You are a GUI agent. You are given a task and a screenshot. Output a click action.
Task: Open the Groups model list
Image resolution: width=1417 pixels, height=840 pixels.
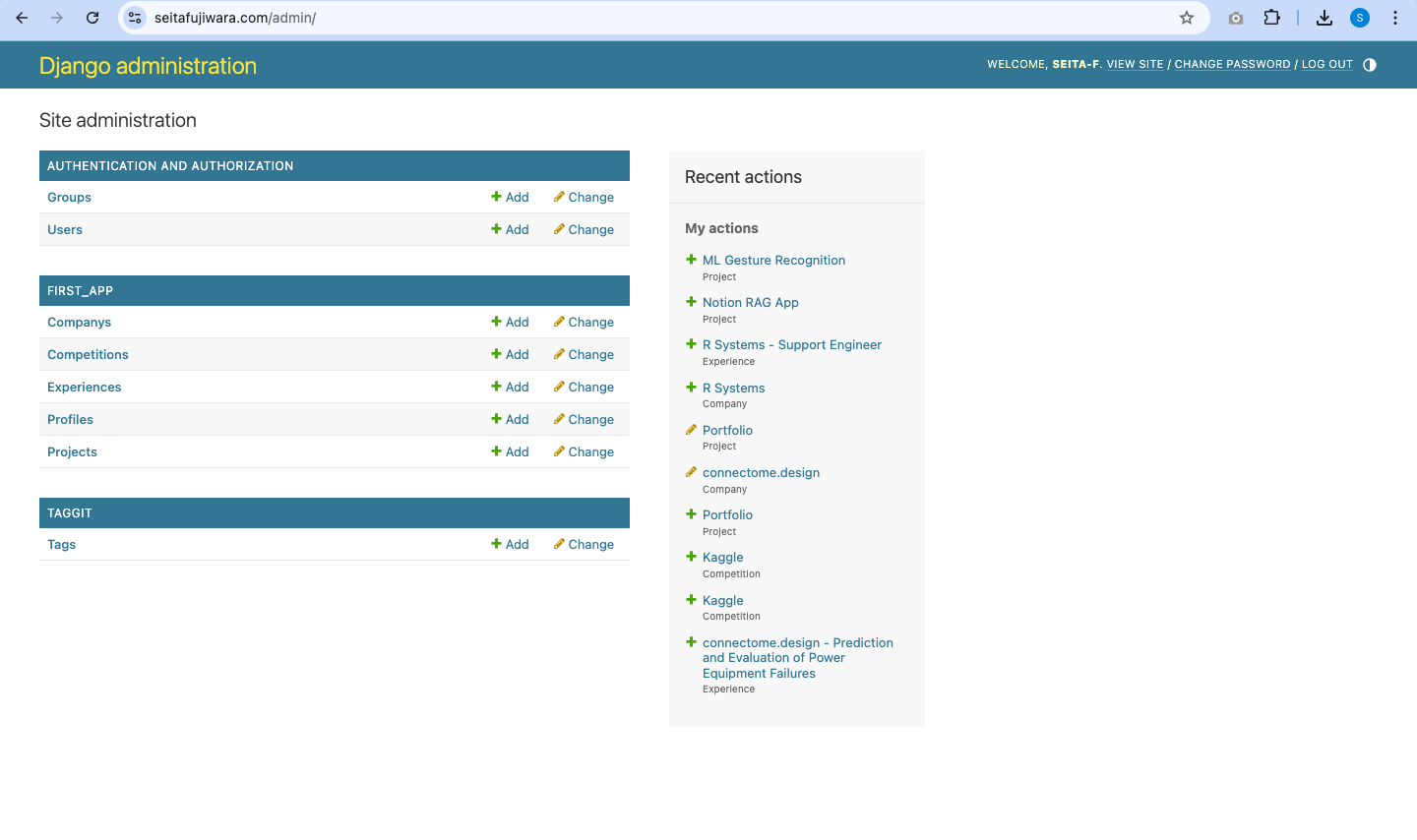(69, 197)
